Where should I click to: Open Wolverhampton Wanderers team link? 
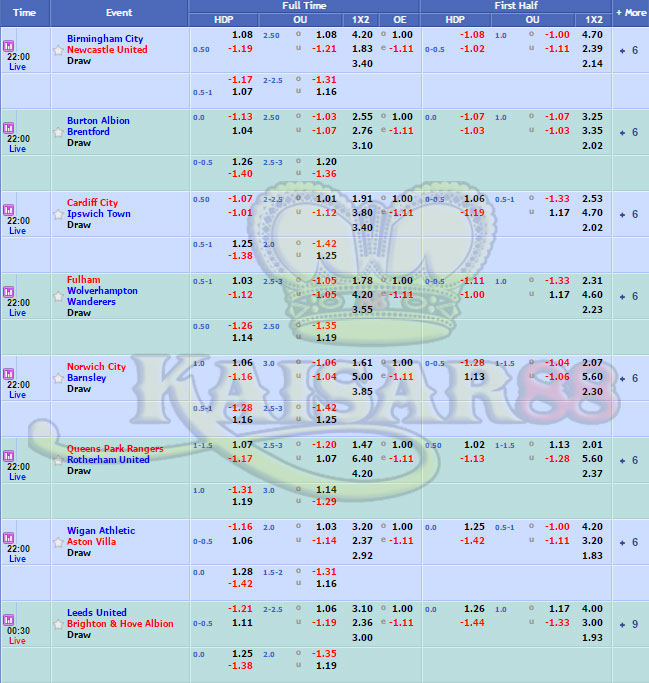(102, 296)
